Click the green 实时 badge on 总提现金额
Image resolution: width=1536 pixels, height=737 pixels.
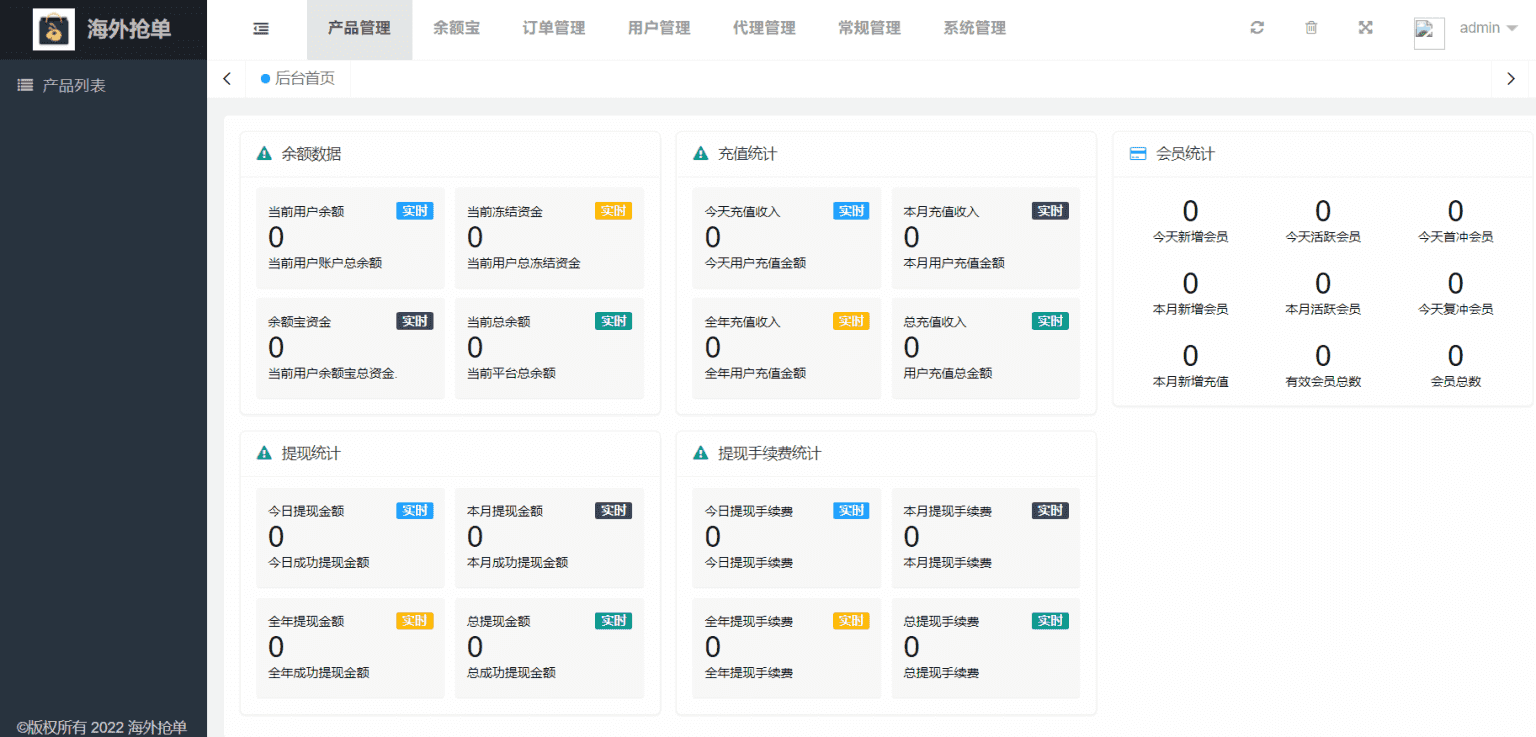[613, 621]
